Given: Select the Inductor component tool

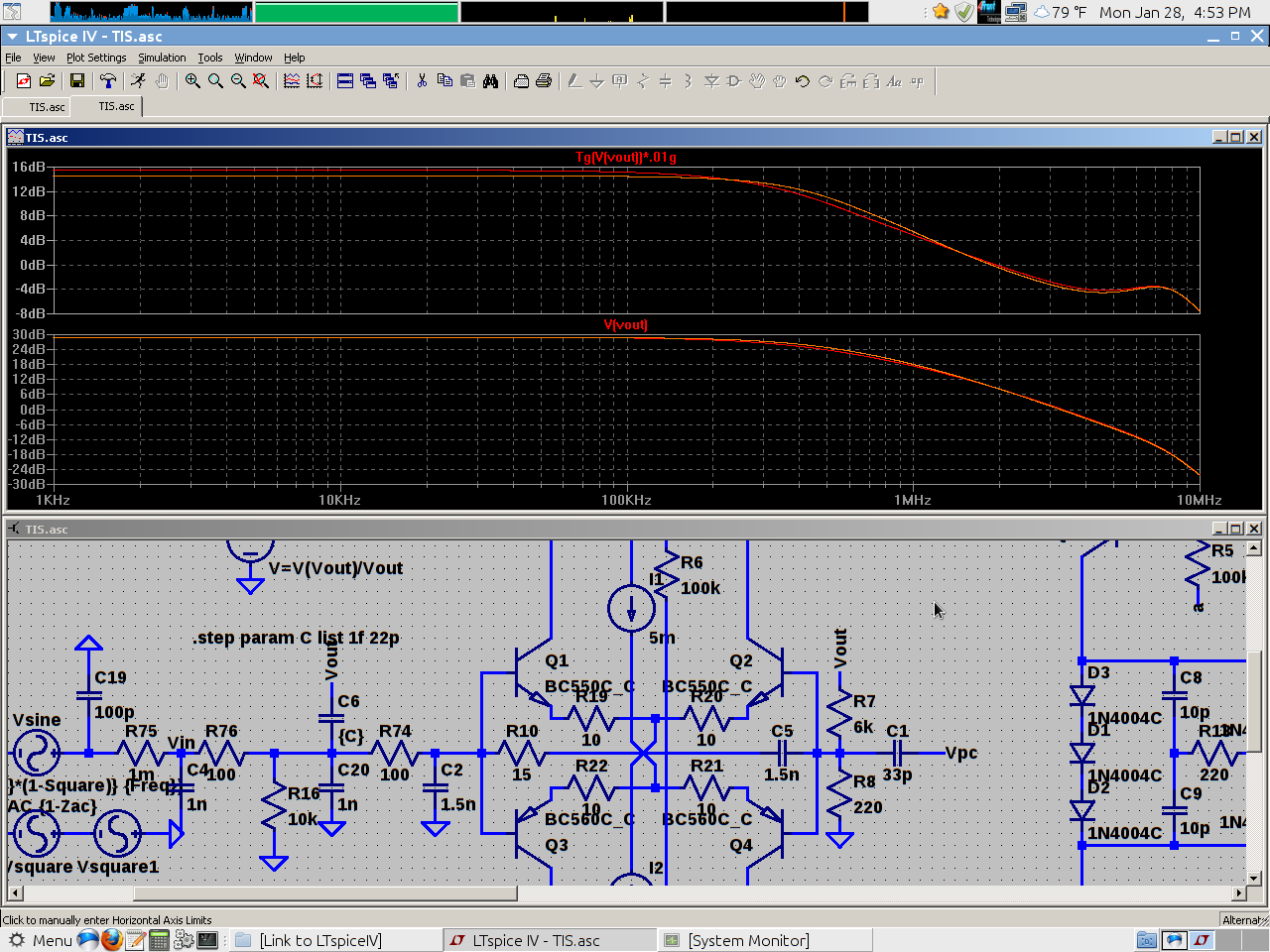Looking at the screenshot, I should [x=689, y=81].
